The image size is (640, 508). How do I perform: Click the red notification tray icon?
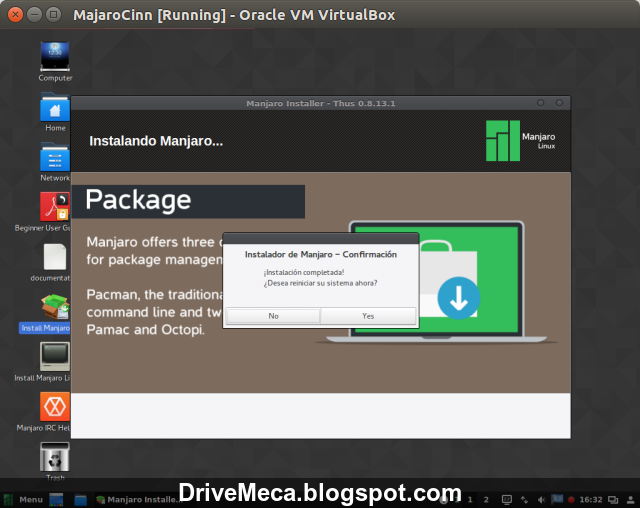pos(571,500)
